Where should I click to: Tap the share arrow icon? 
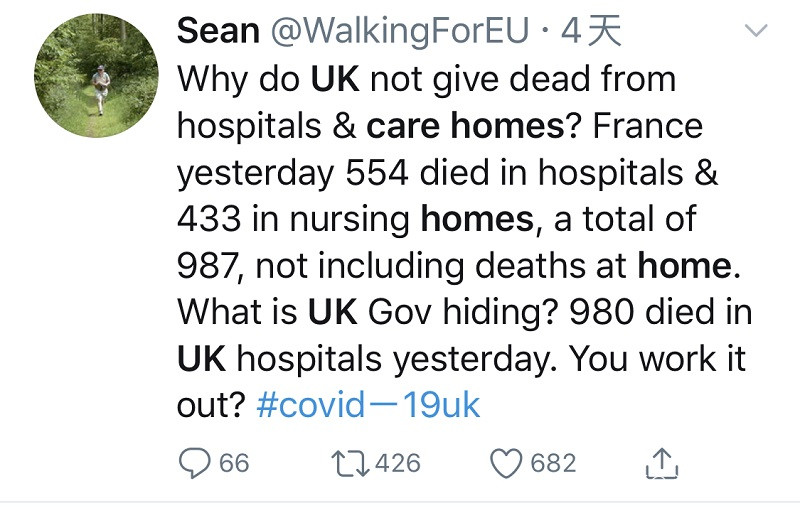(663, 463)
